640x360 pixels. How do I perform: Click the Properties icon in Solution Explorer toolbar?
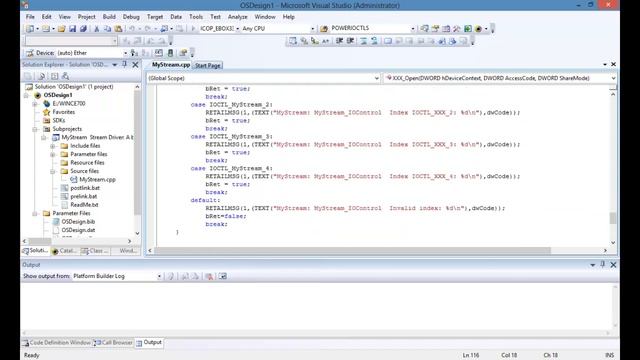(28, 76)
